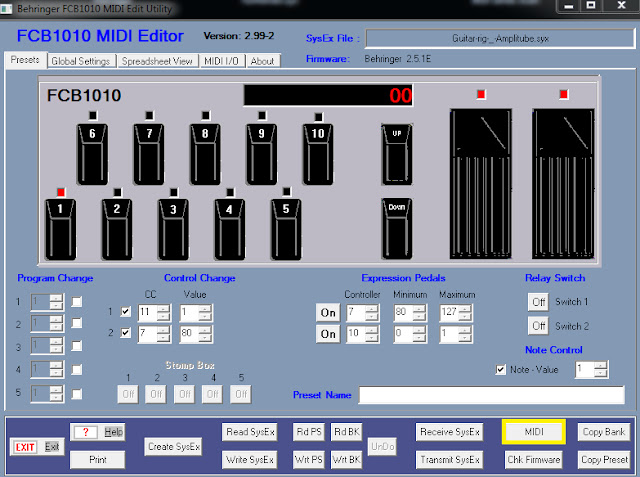Click the UP bank pedal
The height and width of the screenshot is (477, 640).
point(397,154)
